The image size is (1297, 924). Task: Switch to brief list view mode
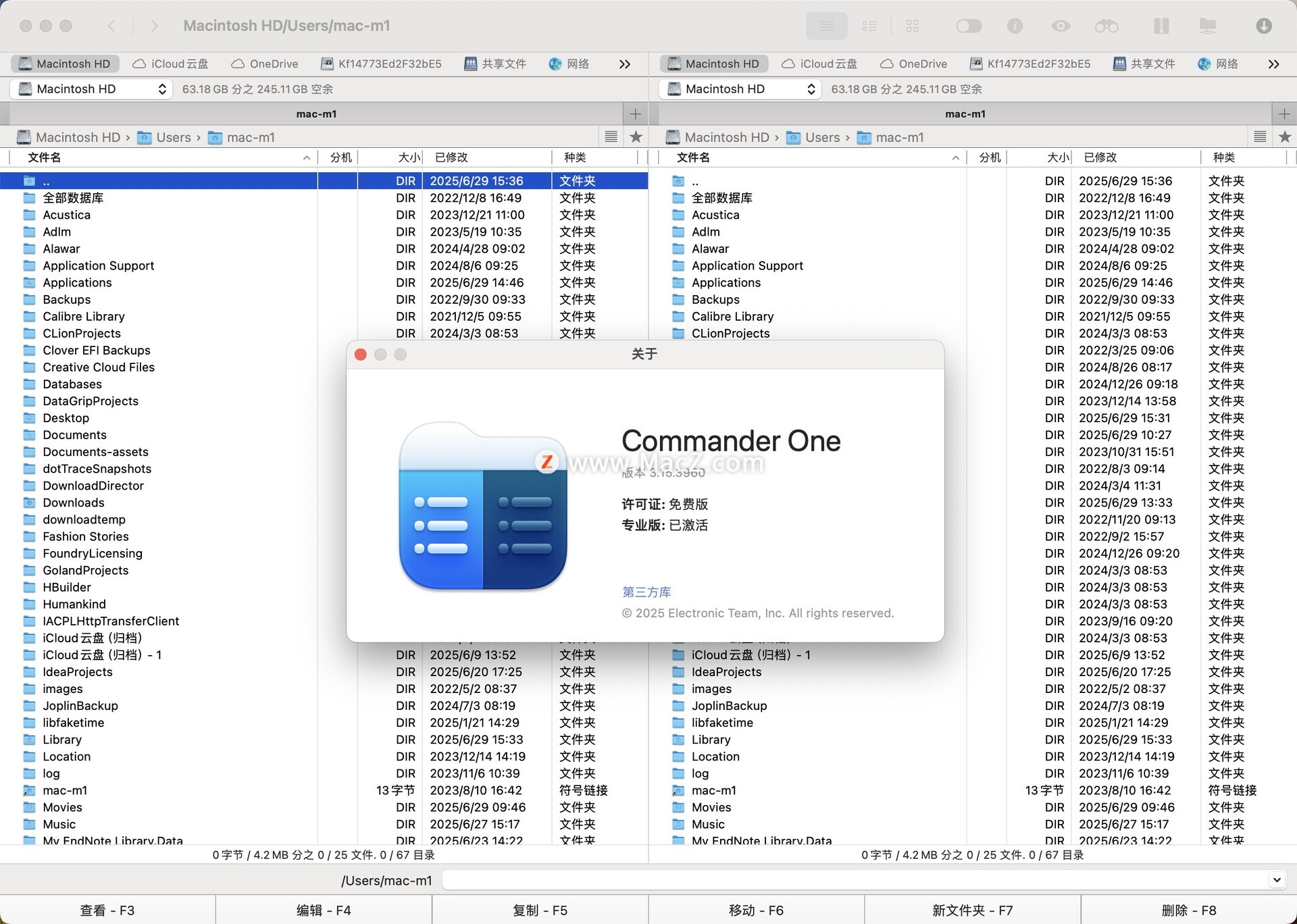coord(869,26)
